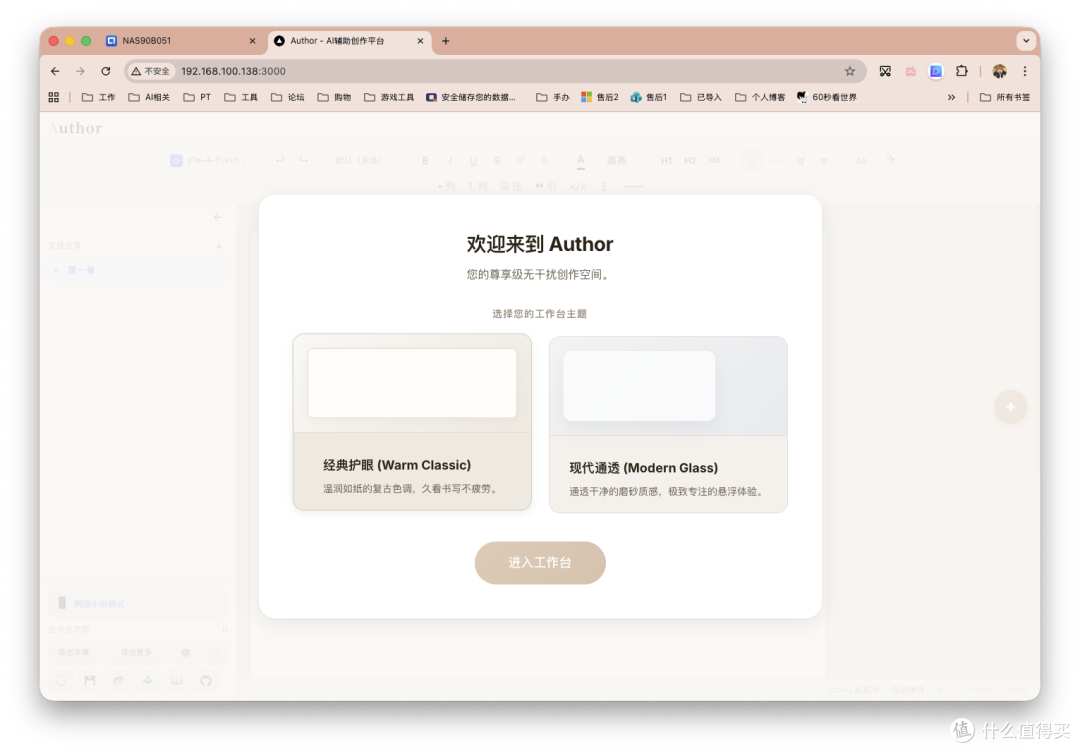Open the 安全储存您的数据 bookmark

pyautogui.click(x=470, y=97)
